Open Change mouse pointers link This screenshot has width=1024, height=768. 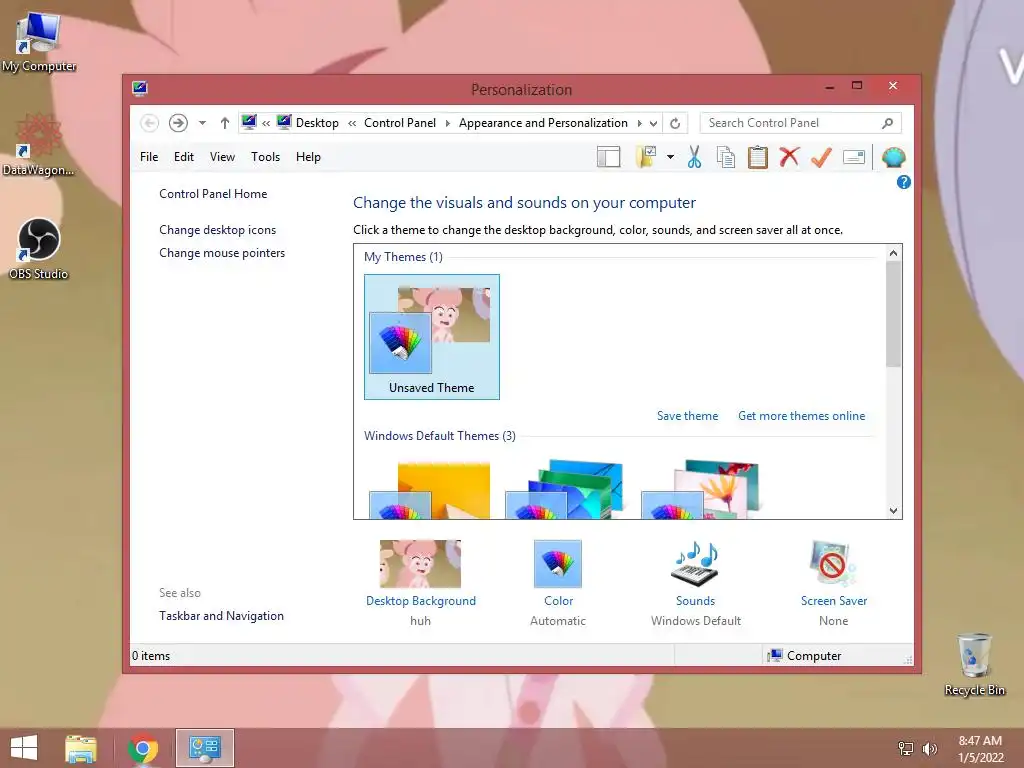(222, 253)
